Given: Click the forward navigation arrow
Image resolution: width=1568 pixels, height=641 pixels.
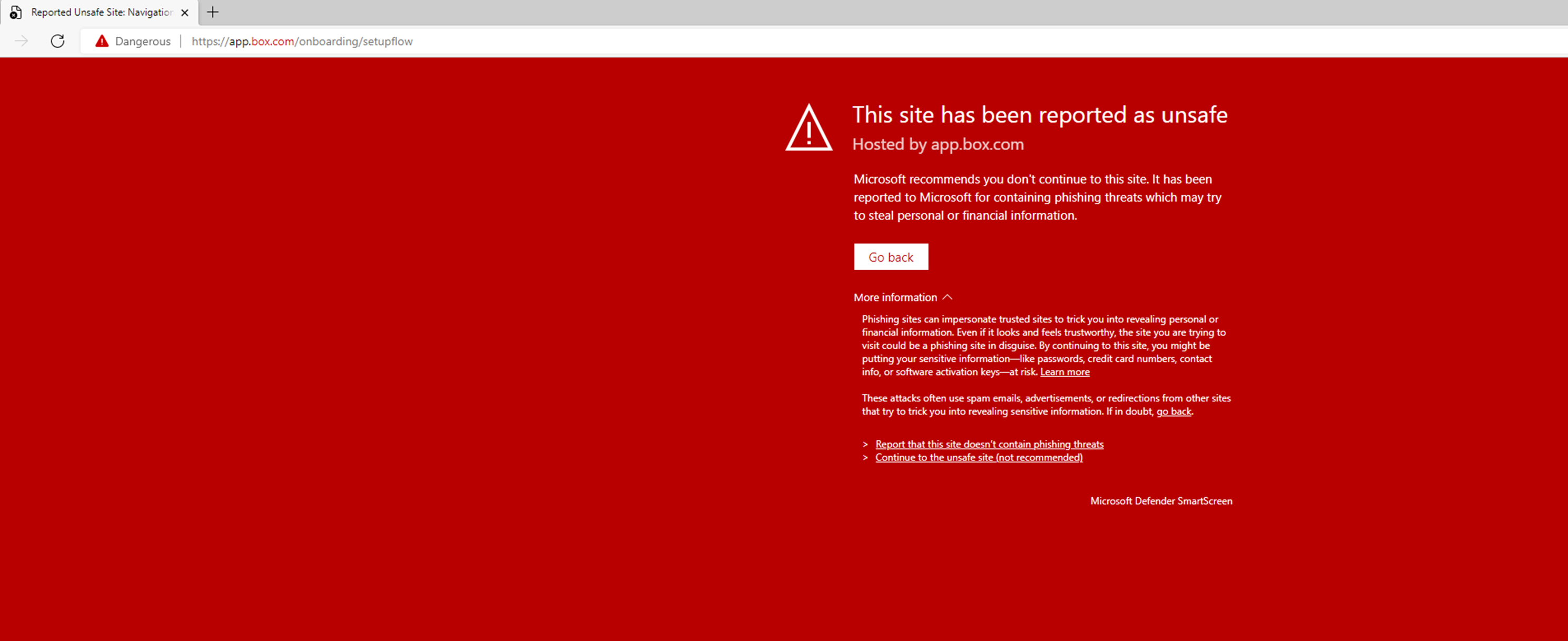Looking at the screenshot, I should pyautogui.click(x=21, y=41).
